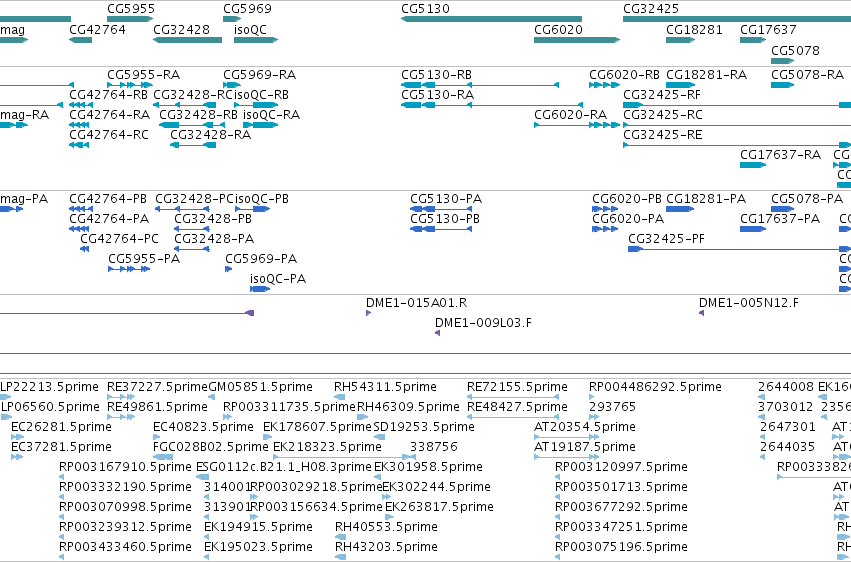Viewport: 851px width, 562px height.
Task: Click the CG5078 gene label
Action: coord(795,50)
